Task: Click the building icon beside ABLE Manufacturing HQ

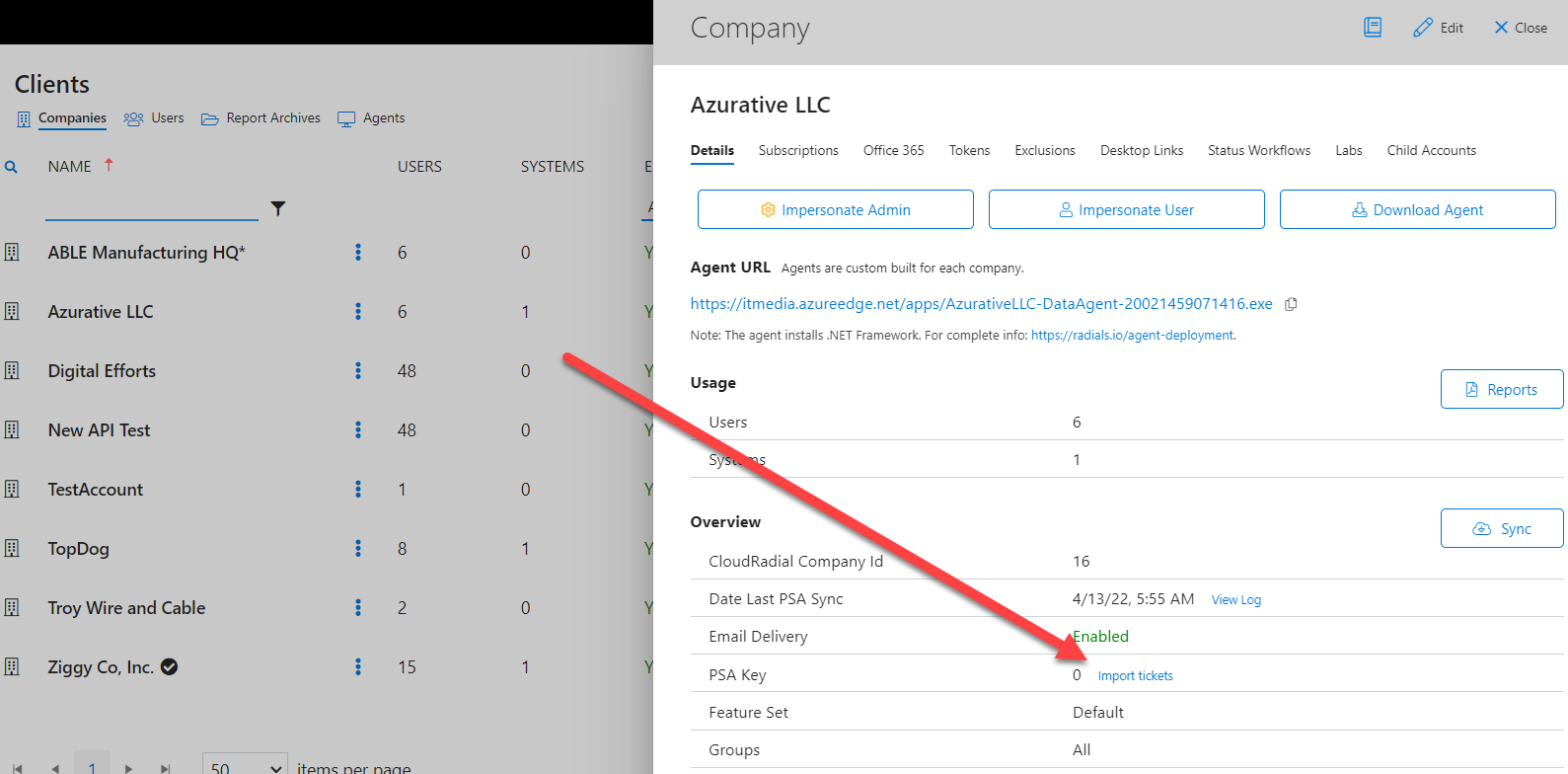Action: (x=12, y=253)
